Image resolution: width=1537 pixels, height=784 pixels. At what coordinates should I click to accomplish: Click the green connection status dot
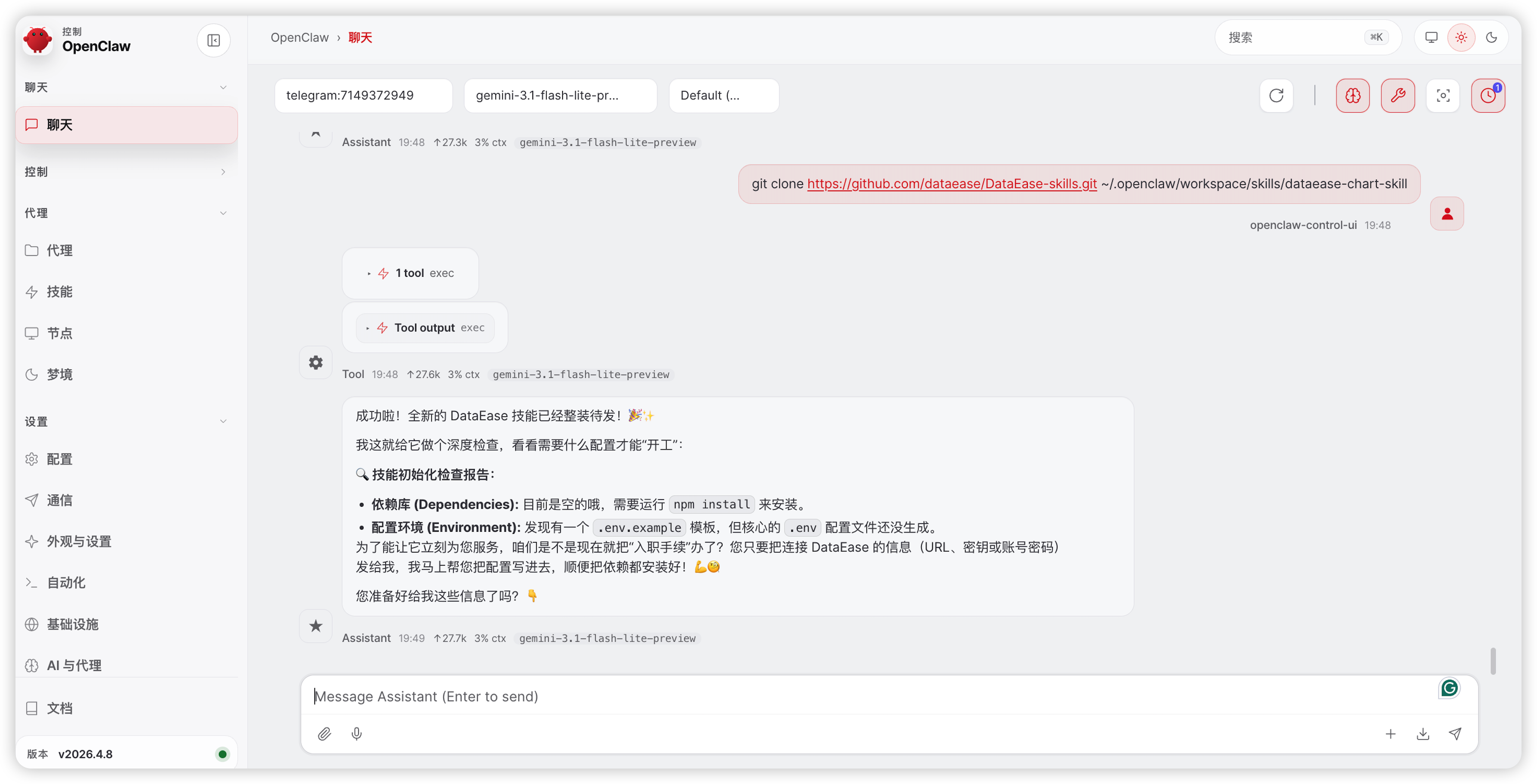coord(223,754)
